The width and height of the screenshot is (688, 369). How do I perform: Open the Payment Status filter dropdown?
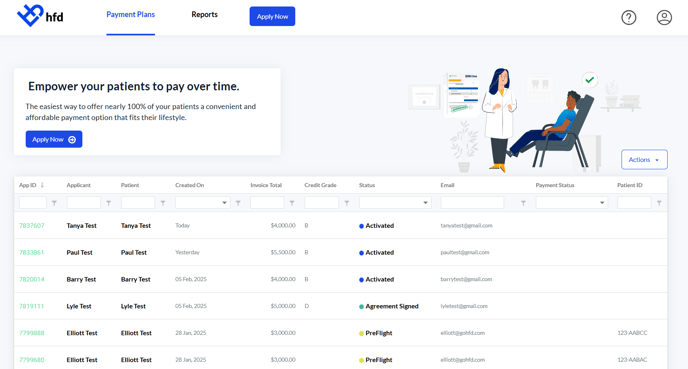[x=571, y=203]
